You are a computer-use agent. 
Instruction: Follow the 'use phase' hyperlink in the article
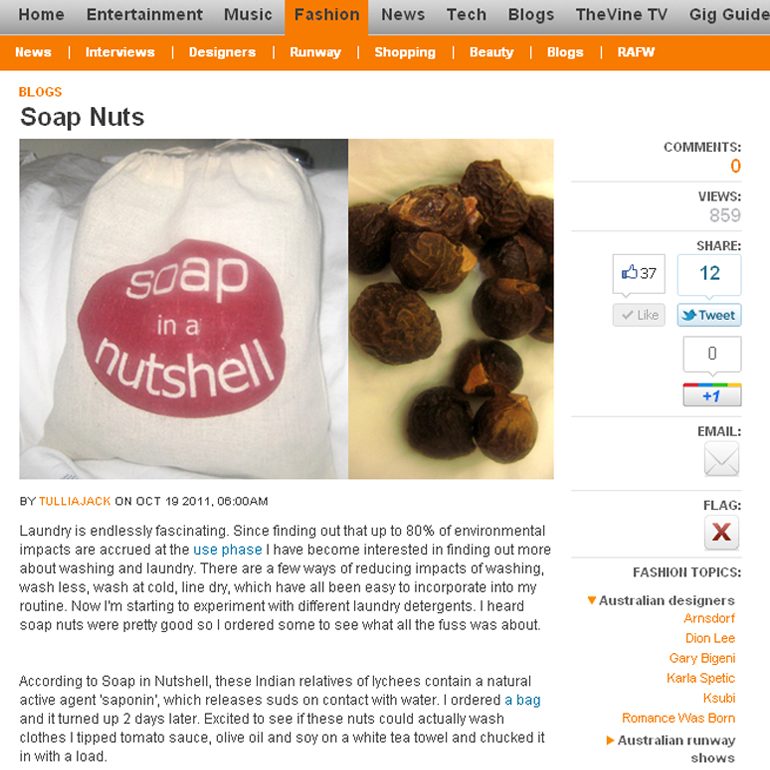(x=227, y=550)
